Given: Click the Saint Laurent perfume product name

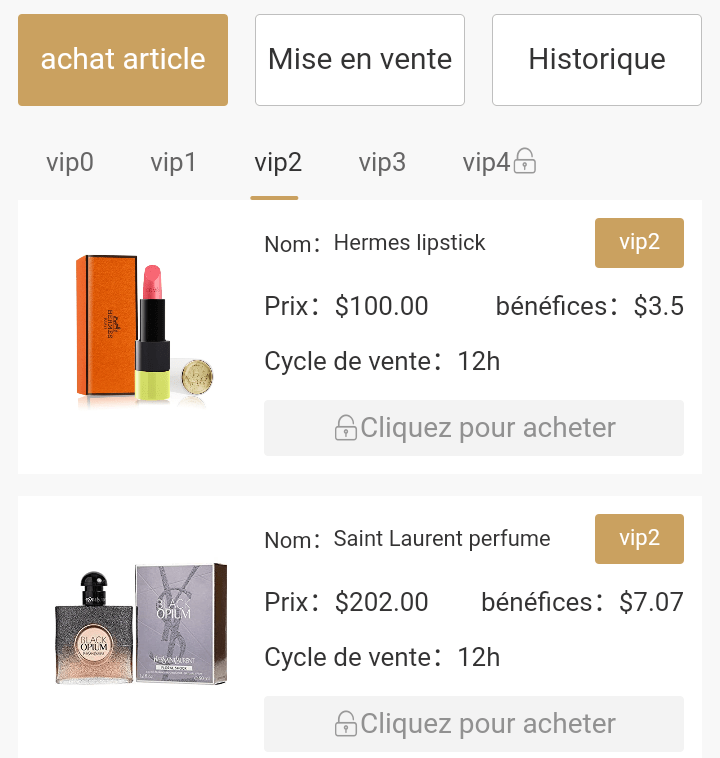Looking at the screenshot, I should [441, 539].
